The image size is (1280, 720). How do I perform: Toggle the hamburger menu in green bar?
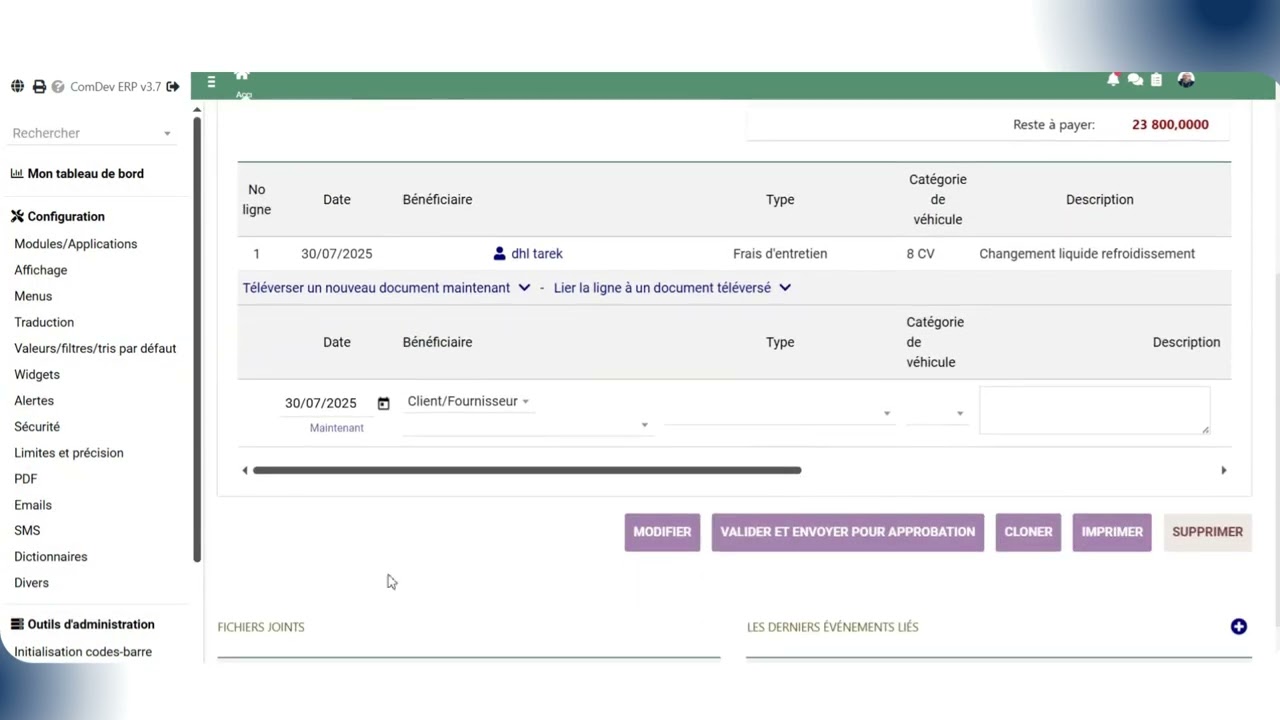point(211,82)
